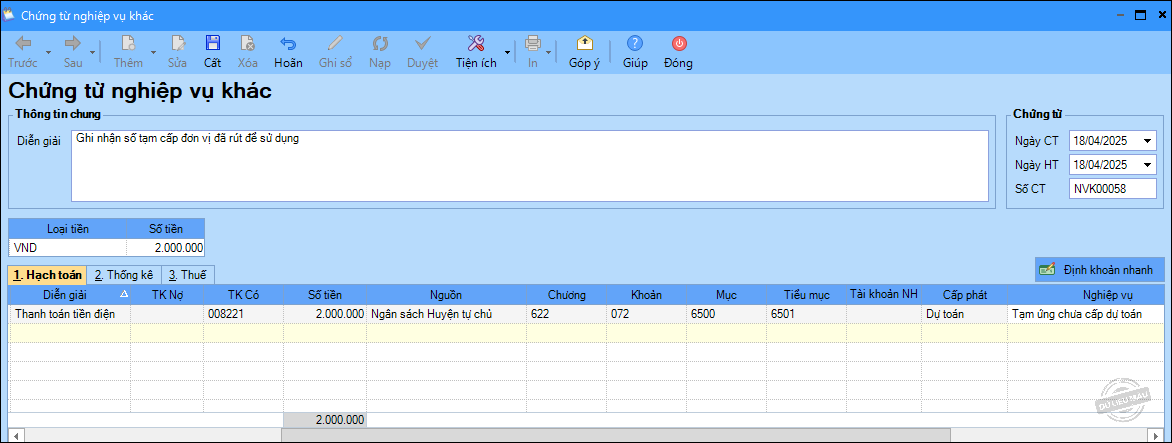The width and height of the screenshot is (1172, 443).
Task: Click Cấp phát column header
Action: point(964,294)
